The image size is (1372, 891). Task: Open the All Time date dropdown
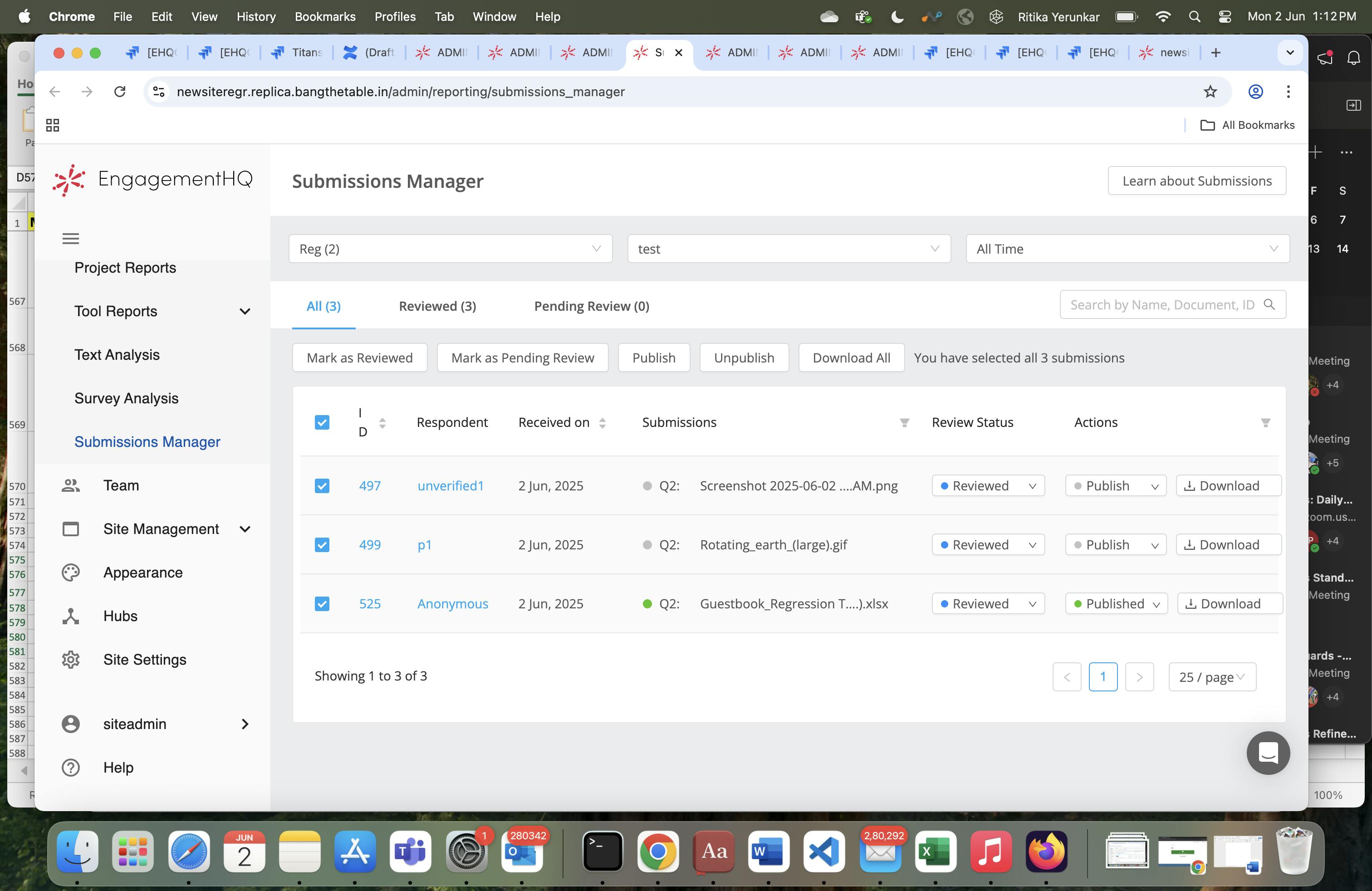point(1127,249)
